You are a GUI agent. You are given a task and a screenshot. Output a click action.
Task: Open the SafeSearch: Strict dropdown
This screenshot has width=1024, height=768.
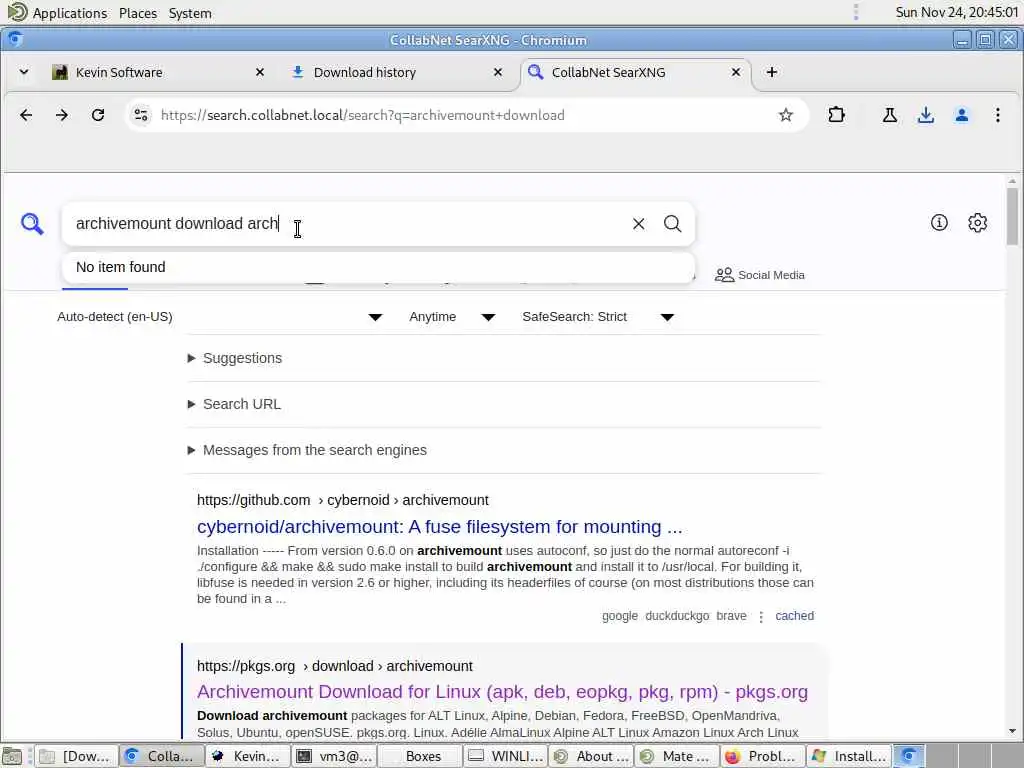coord(598,317)
